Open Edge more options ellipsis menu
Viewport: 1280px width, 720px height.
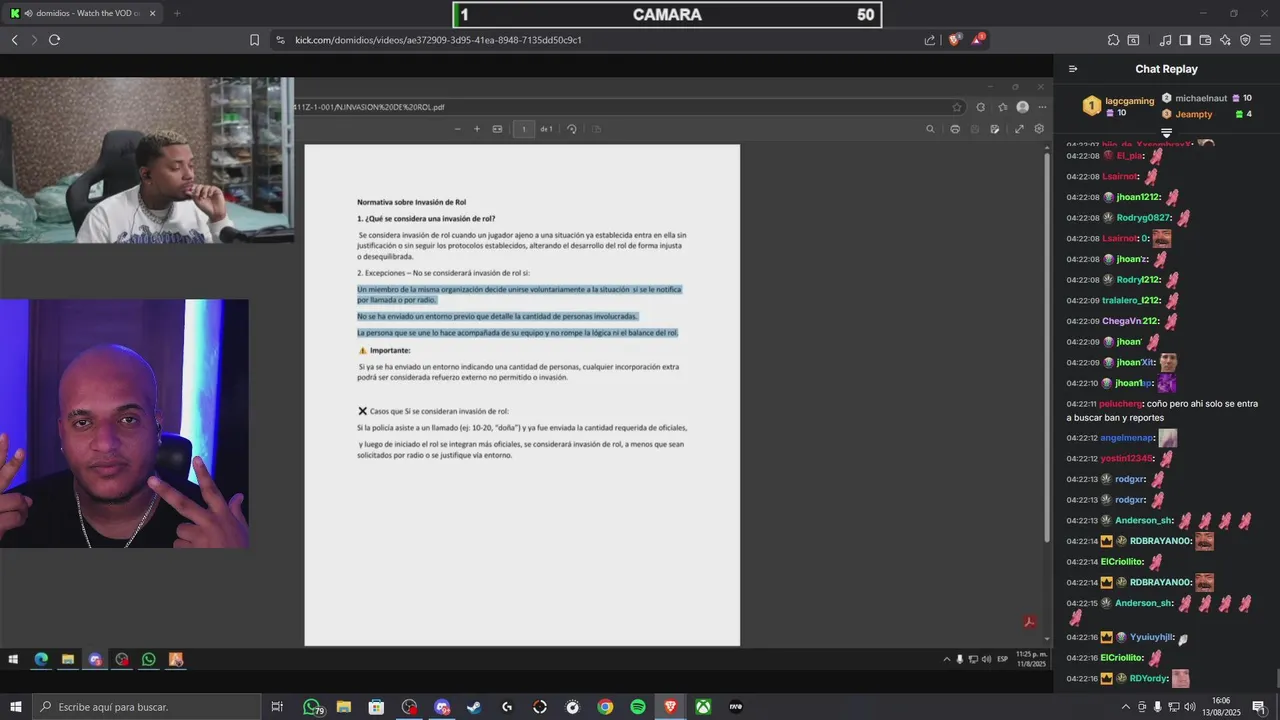1043,107
